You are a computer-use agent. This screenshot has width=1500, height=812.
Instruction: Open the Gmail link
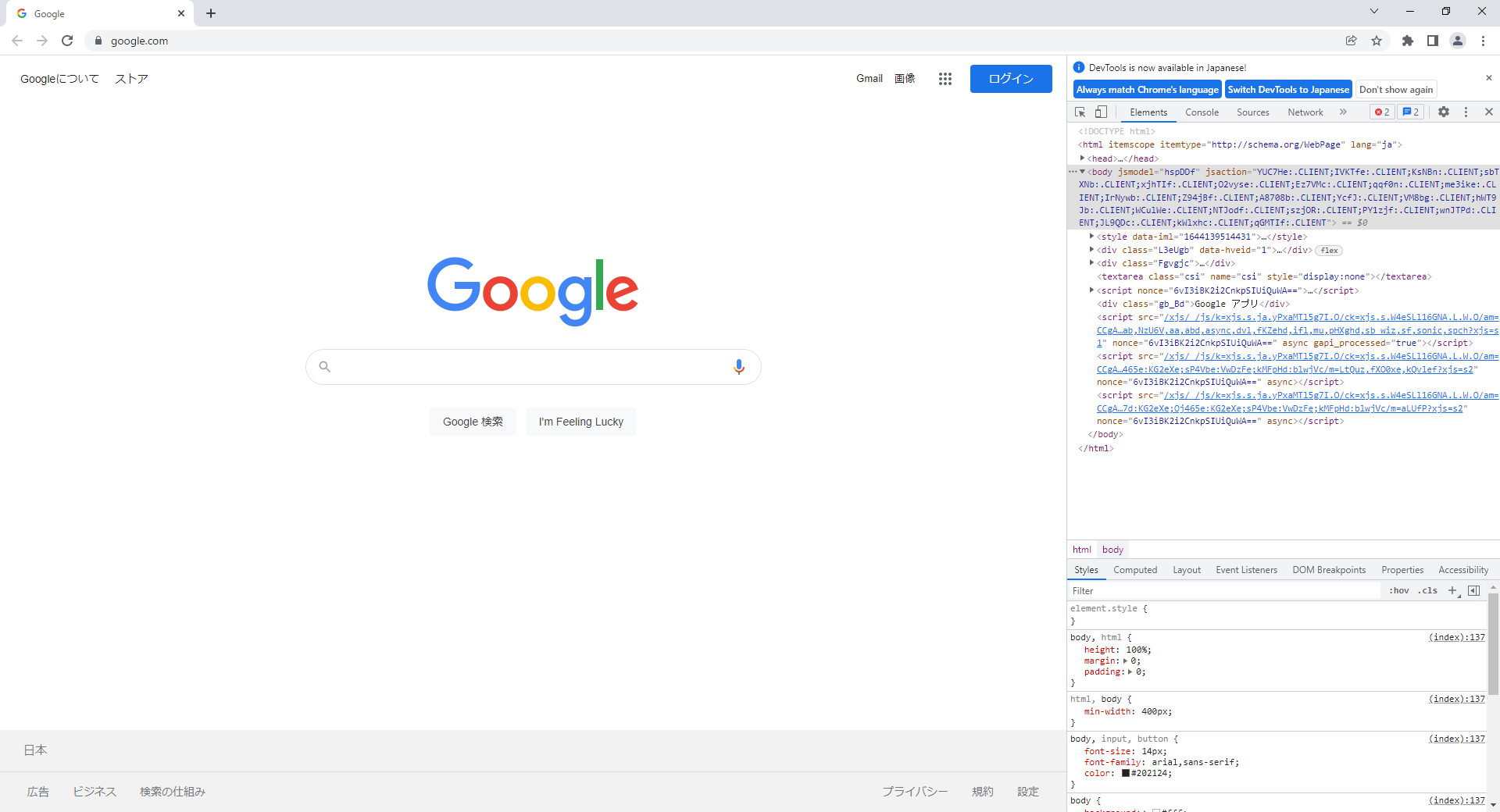pos(870,79)
